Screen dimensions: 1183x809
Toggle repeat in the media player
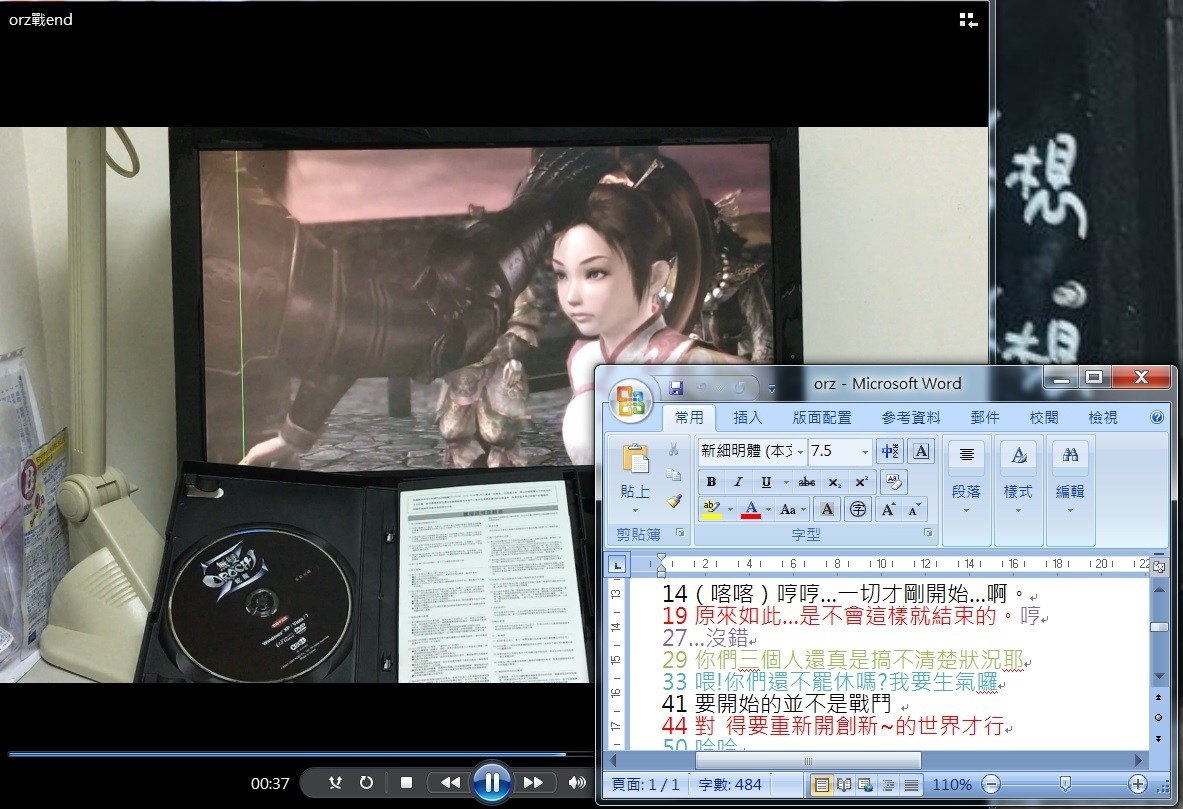[x=366, y=783]
